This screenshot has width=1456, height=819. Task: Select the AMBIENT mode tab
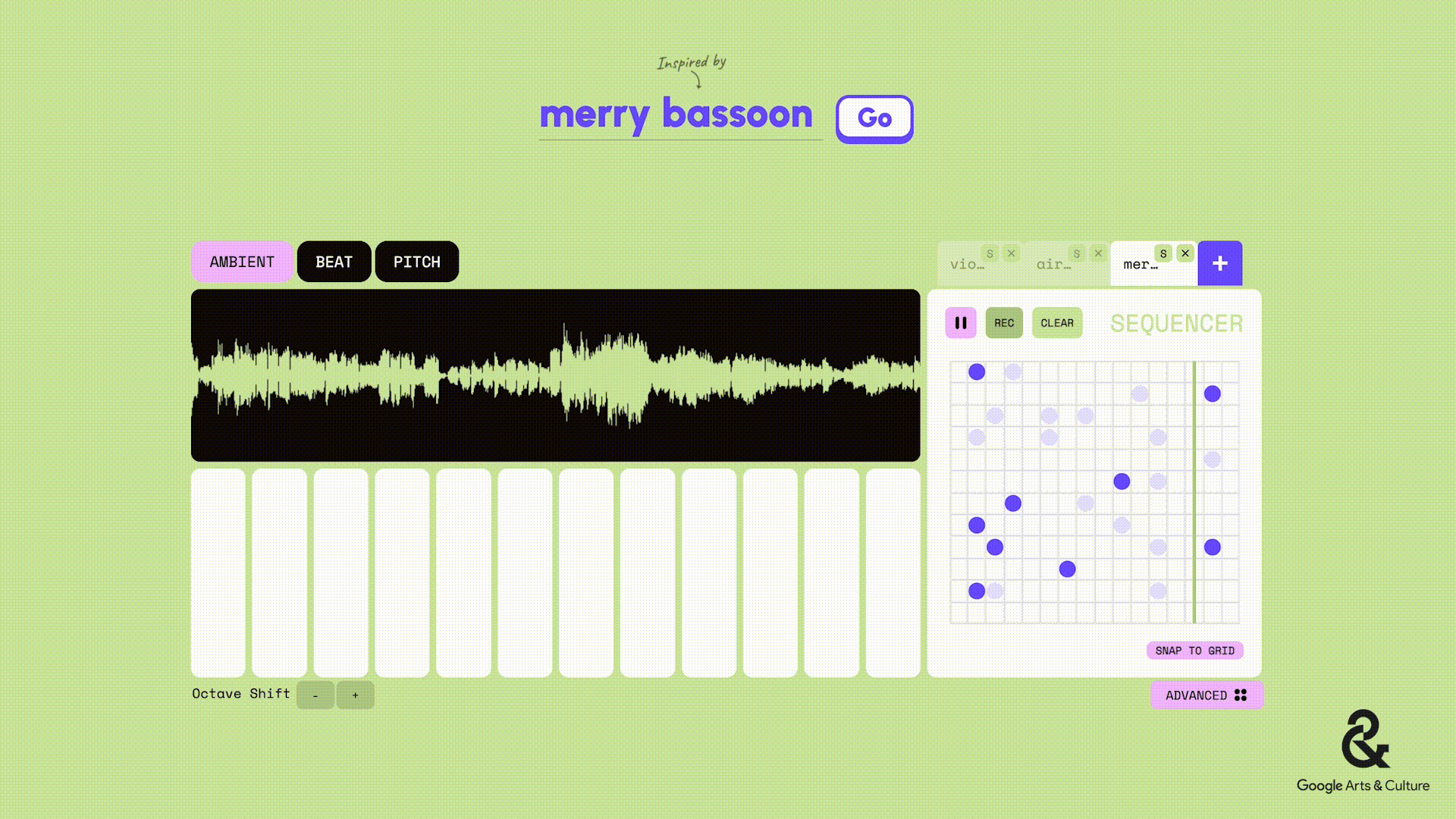(241, 261)
